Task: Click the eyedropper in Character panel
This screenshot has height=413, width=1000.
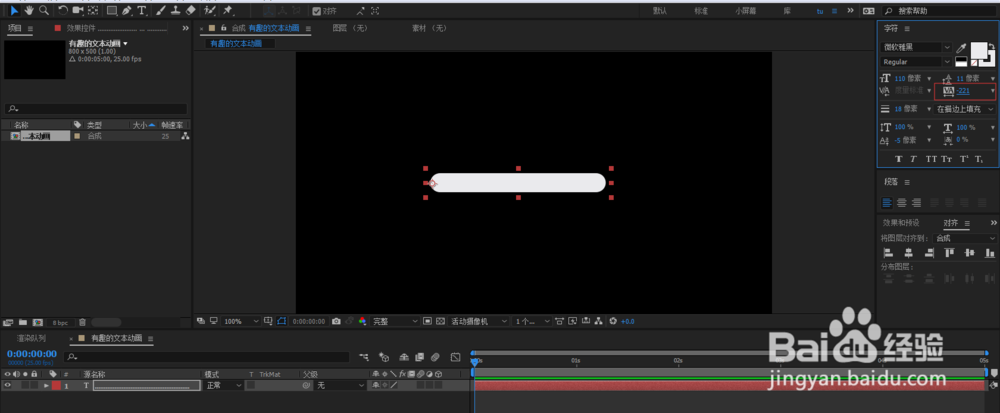Action: click(962, 48)
